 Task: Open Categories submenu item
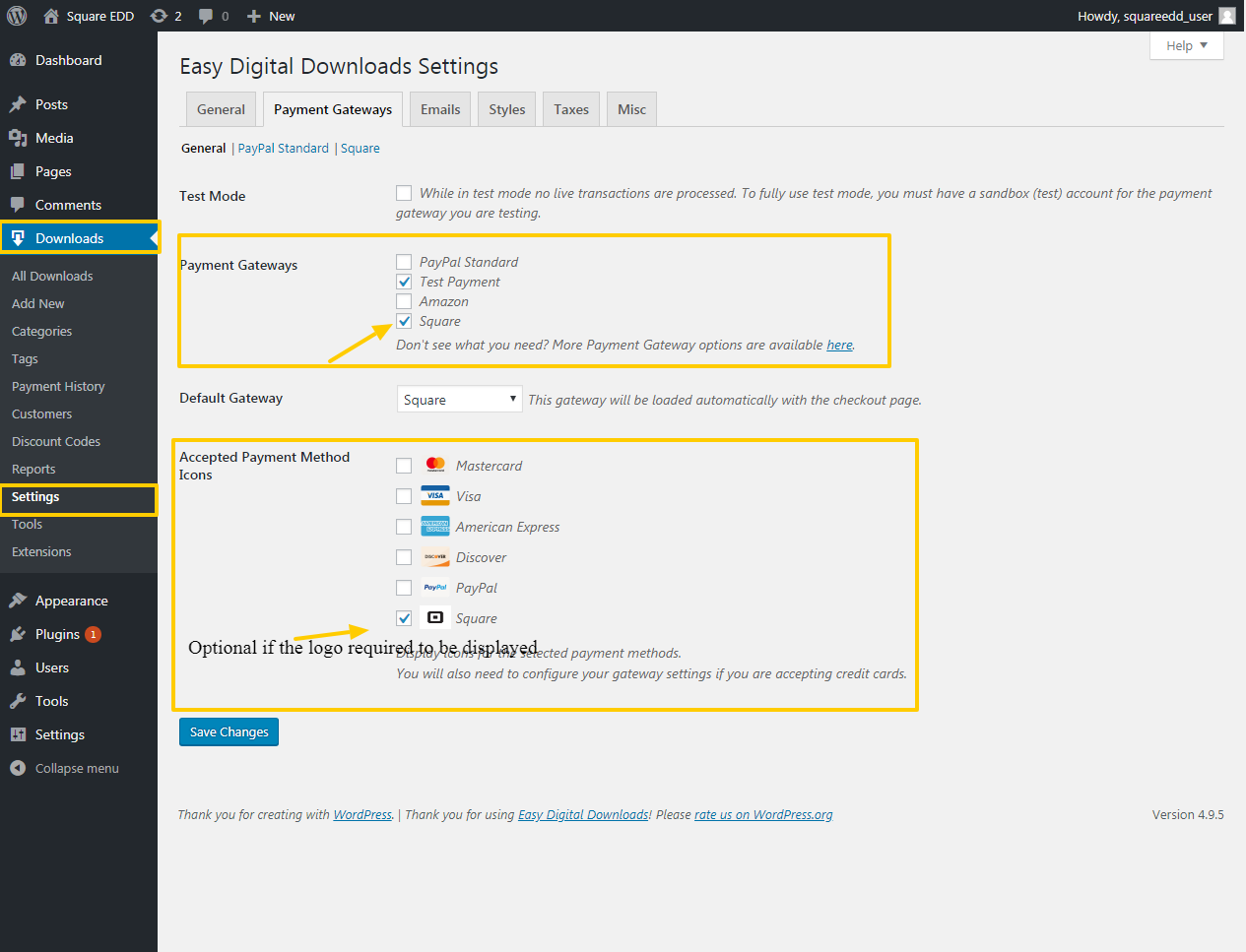coord(41,331)
